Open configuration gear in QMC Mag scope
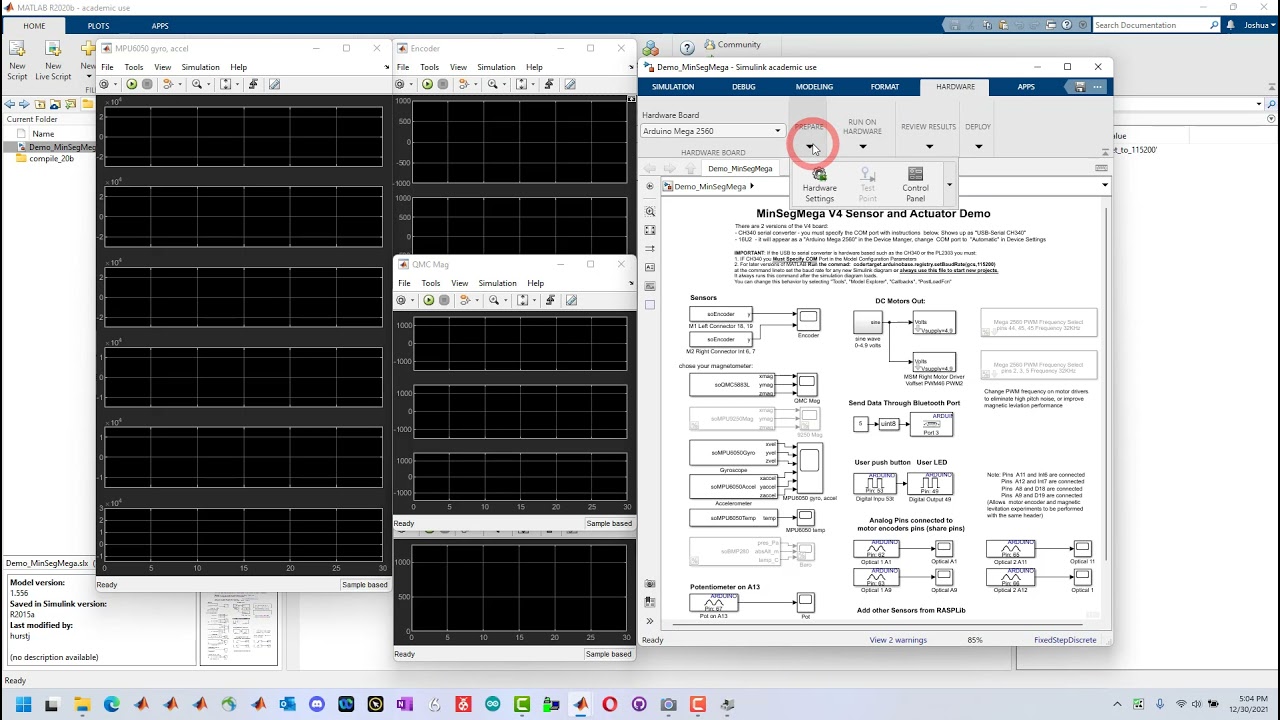1280x720 pixels. 401,300
